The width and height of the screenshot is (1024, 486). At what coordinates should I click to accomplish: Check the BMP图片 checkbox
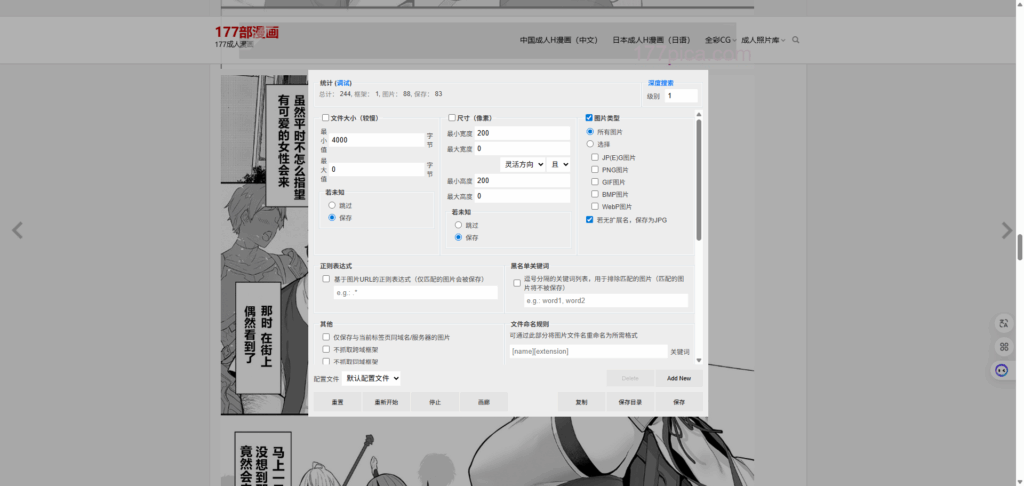pyautogui.click(x=595, y=194)
